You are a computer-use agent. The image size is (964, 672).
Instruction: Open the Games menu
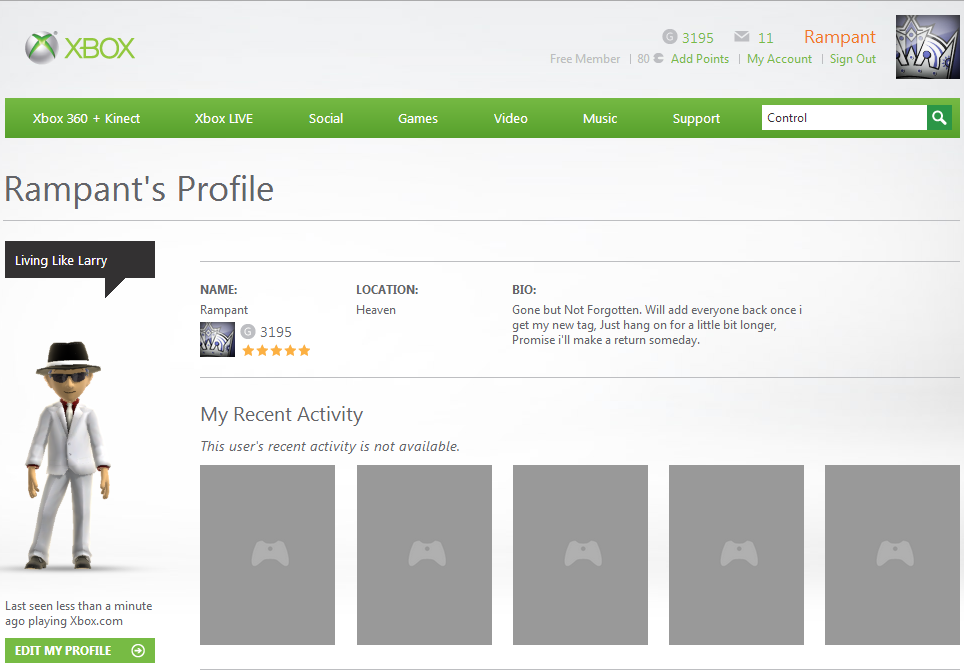point(418,118)
